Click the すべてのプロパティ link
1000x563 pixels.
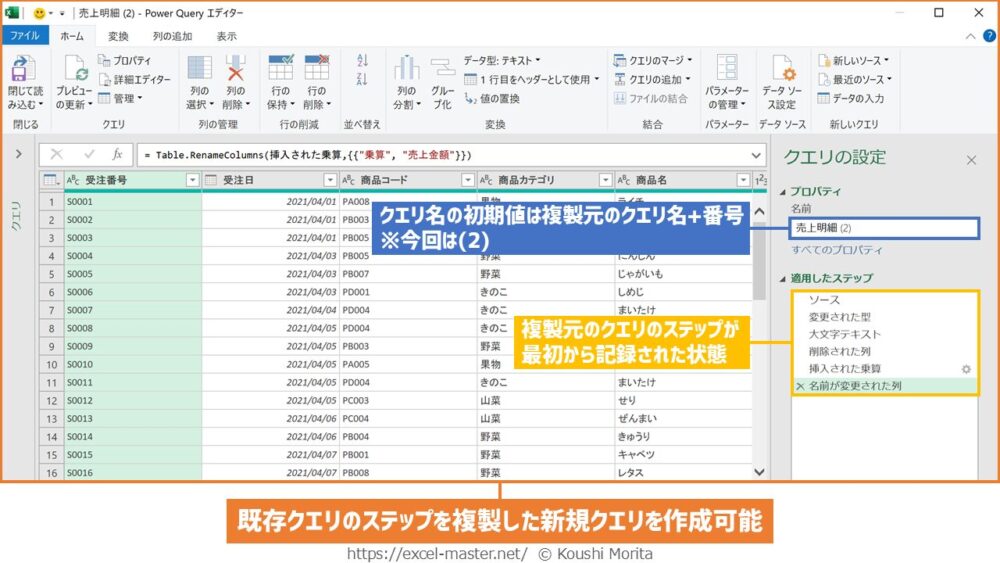coord(836,249)
